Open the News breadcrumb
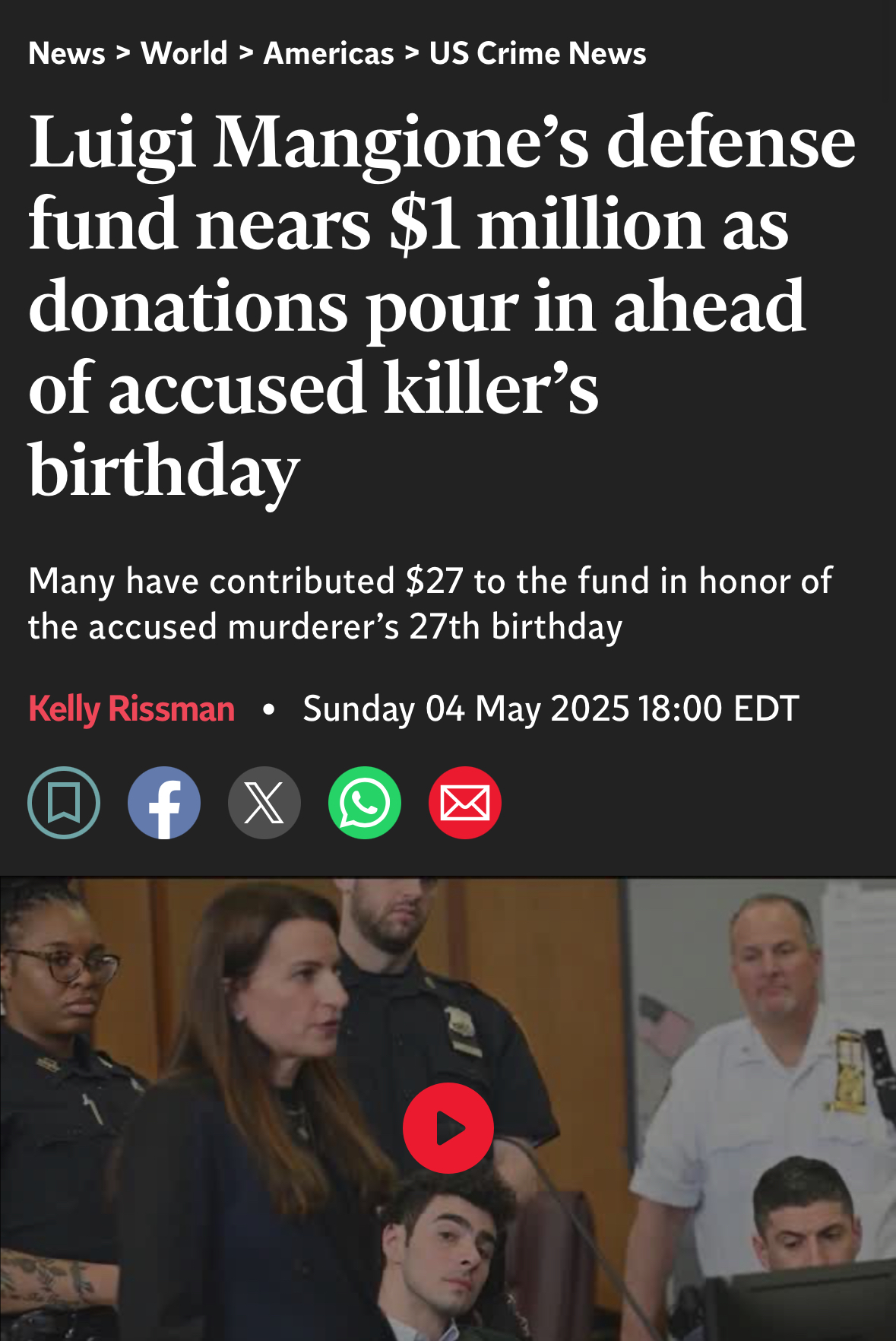The width and height of the screenshot is (896, 1341). pyautogui.click(x=67, y=53)
